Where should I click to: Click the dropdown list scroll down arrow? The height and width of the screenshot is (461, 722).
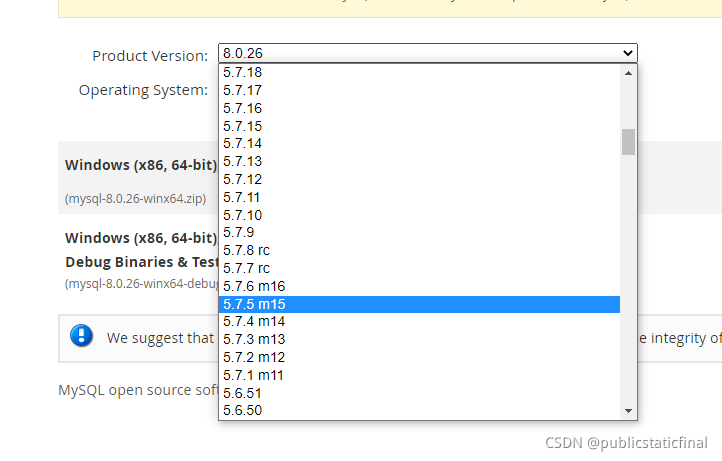pyautogui.click(x=628, y=411)
